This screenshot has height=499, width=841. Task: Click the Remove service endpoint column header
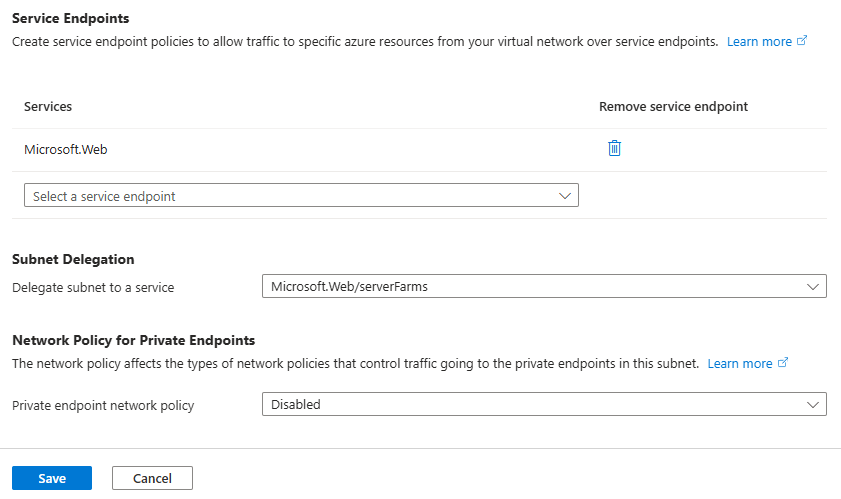pos(673,106)
